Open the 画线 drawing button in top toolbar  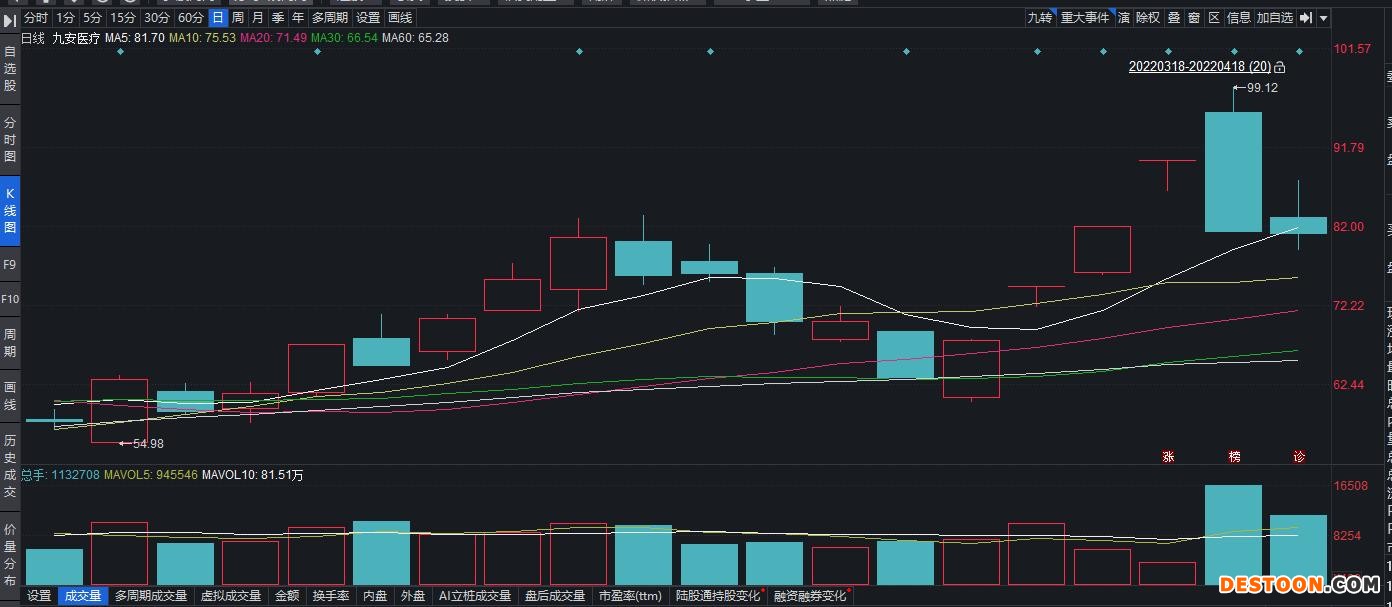400,18
